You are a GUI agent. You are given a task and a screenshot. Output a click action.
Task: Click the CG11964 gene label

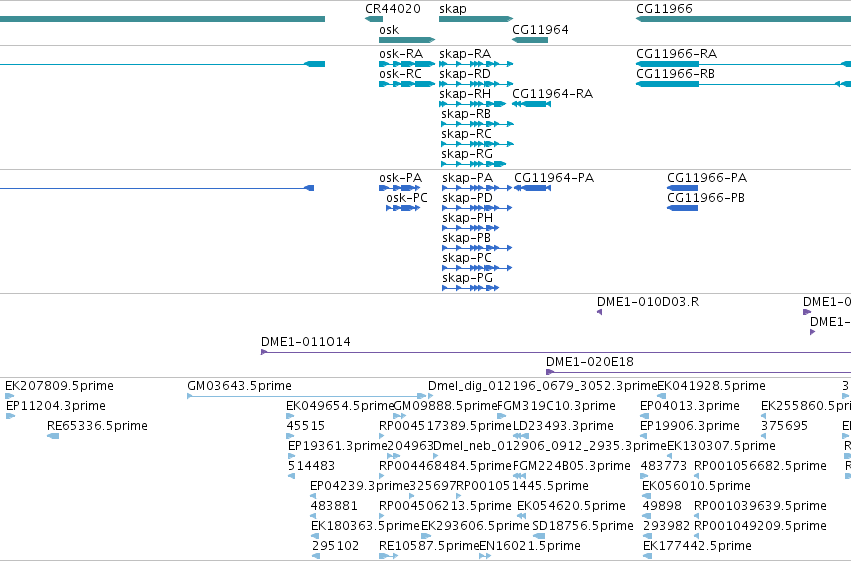click(541, 30)
